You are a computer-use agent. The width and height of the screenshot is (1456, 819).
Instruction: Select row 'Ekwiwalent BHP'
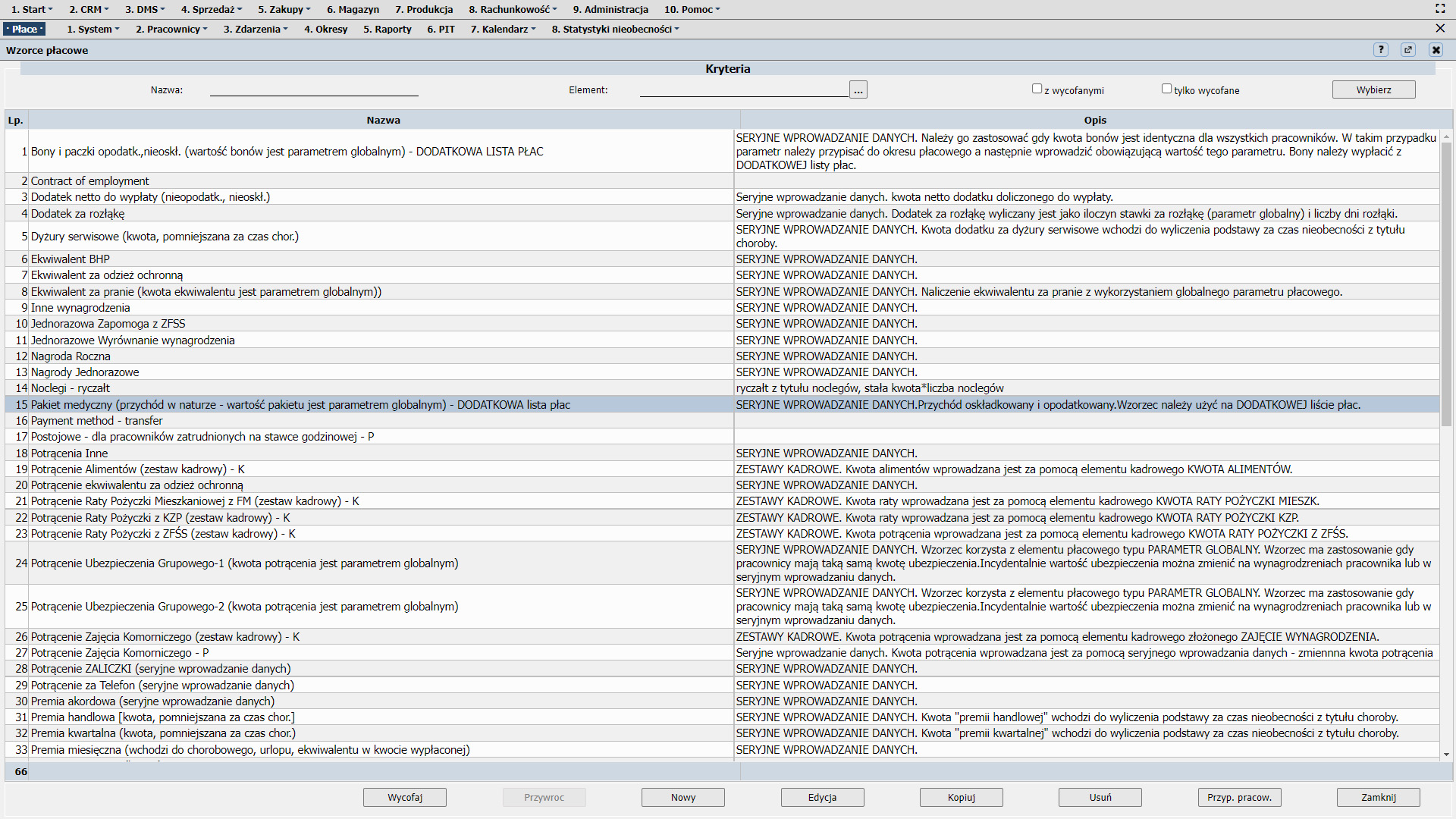tap(722, 259)
